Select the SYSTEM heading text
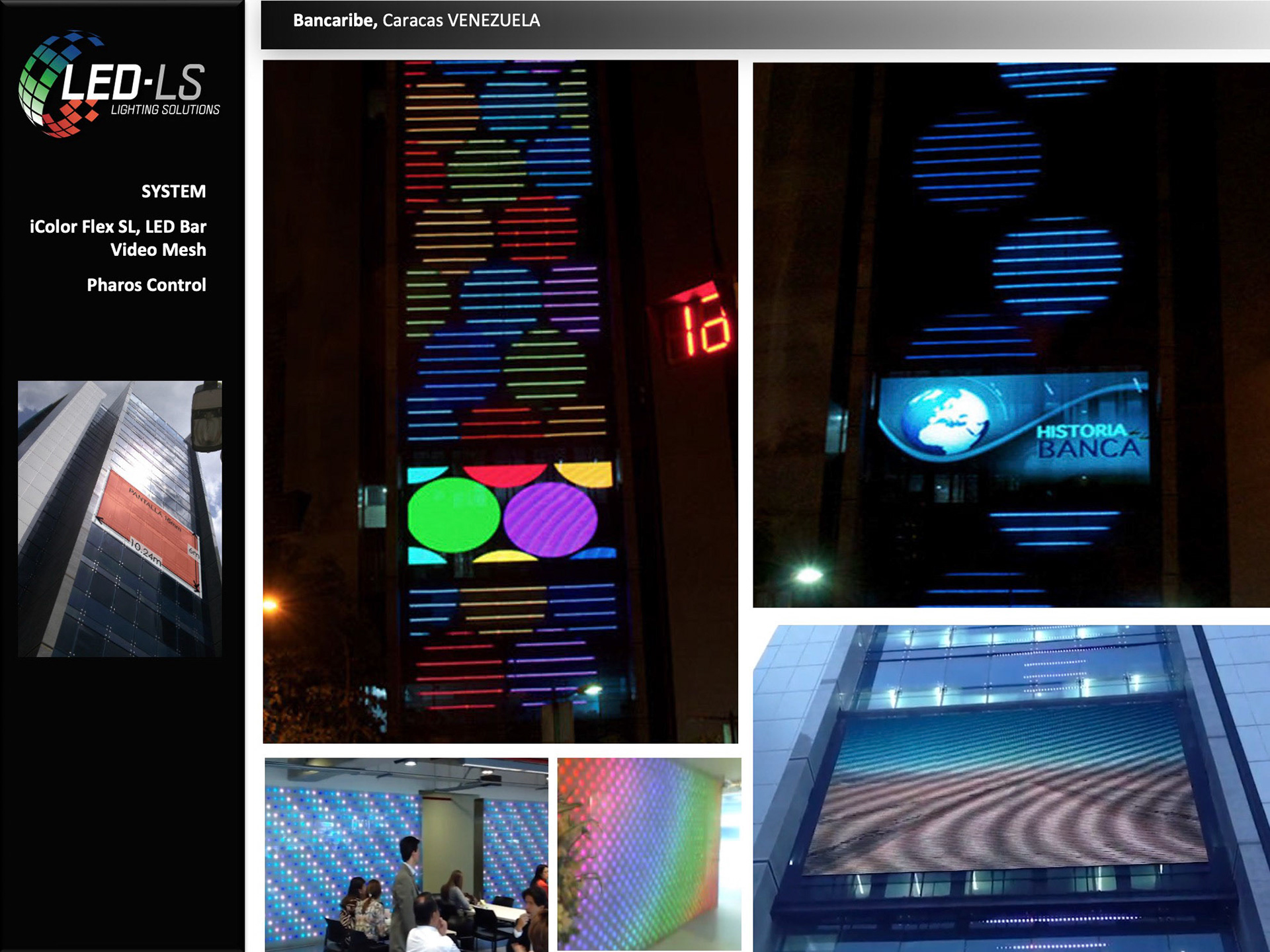 173,192
